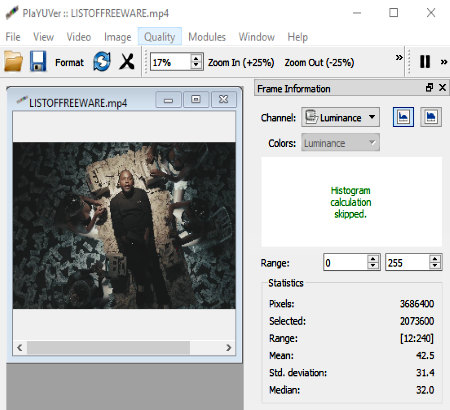Increase the Range minimum value
Viewport: 450px width, 410px height.
[x=373, y=258]
